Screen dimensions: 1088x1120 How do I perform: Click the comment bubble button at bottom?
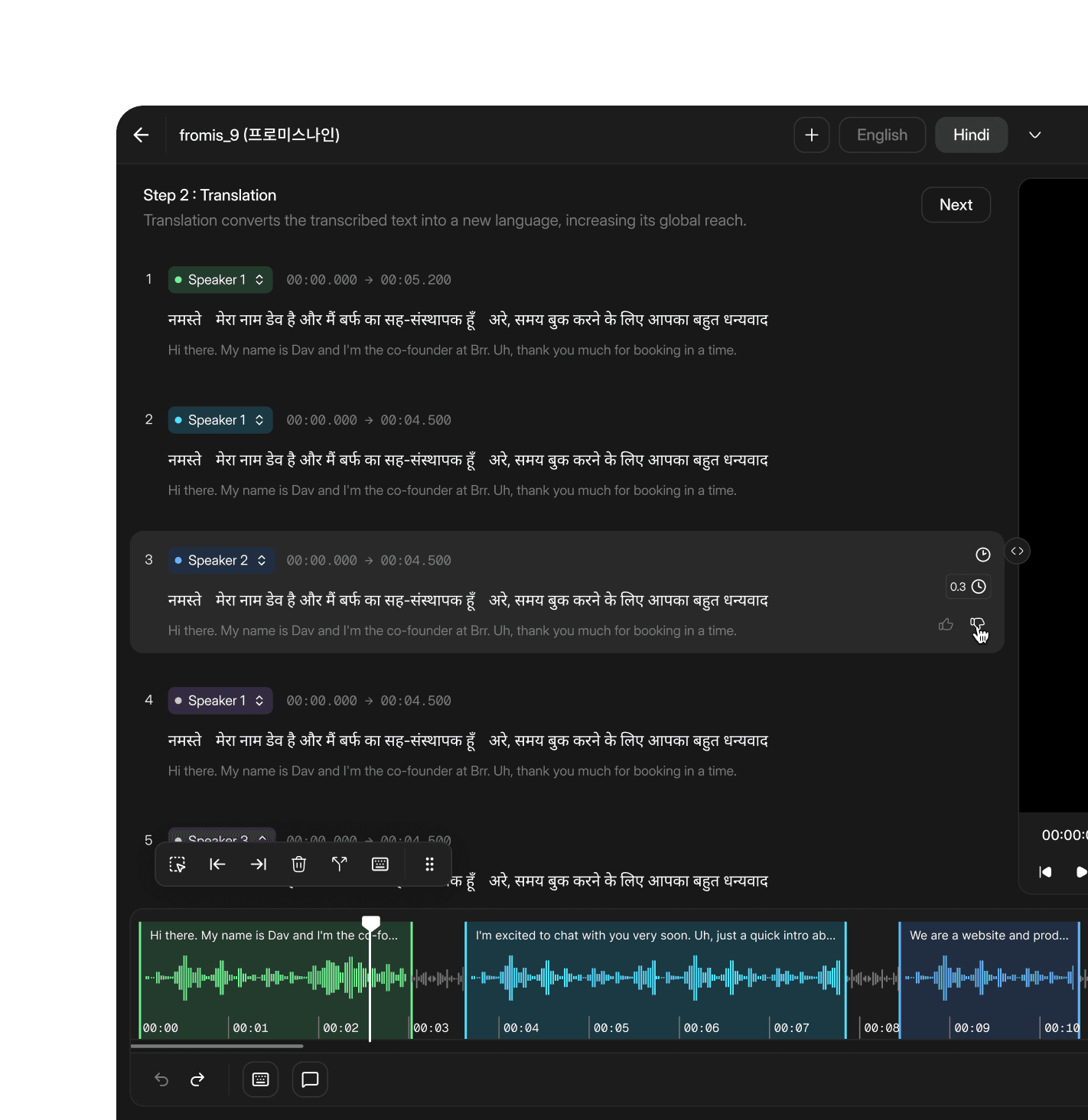point(310,1079)
